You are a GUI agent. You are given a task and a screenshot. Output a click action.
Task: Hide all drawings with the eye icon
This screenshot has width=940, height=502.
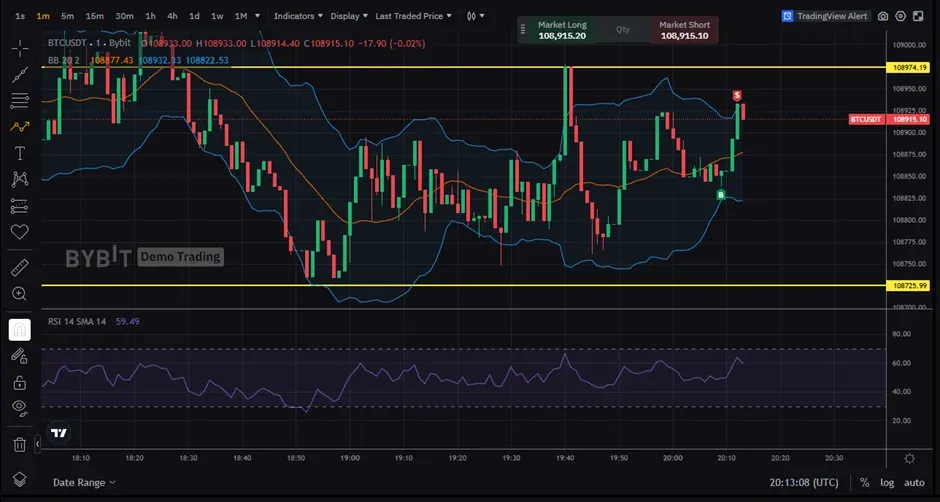(19, 407)
